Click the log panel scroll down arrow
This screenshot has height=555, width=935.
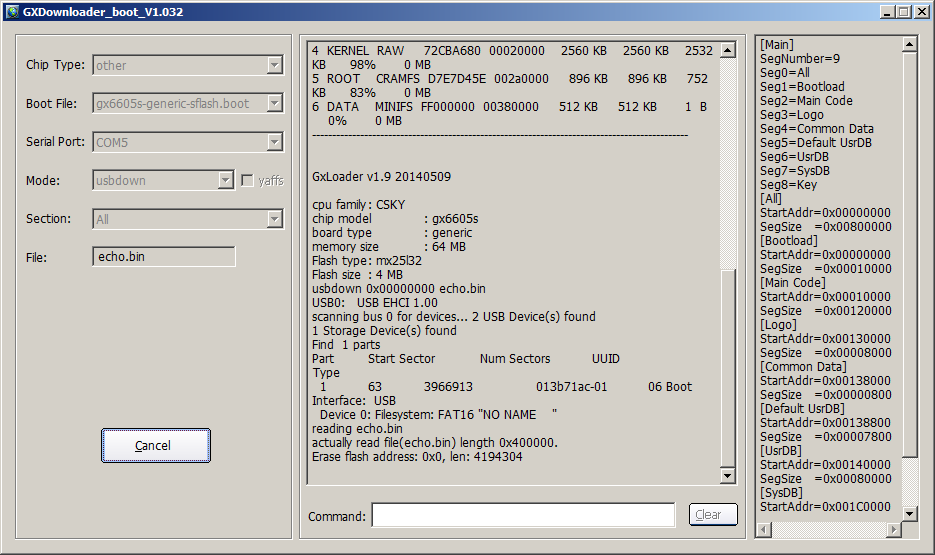click(727, 475)
